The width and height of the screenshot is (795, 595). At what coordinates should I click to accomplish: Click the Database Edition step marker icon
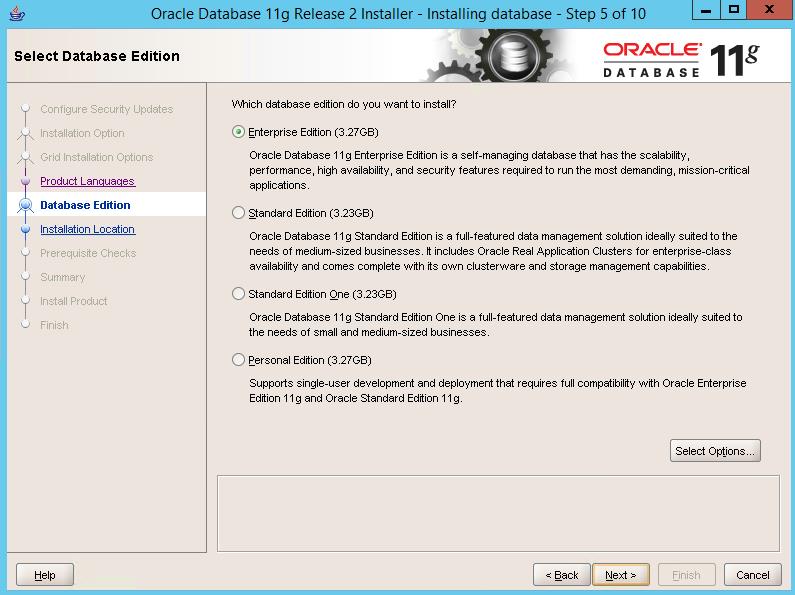[25, 205]
